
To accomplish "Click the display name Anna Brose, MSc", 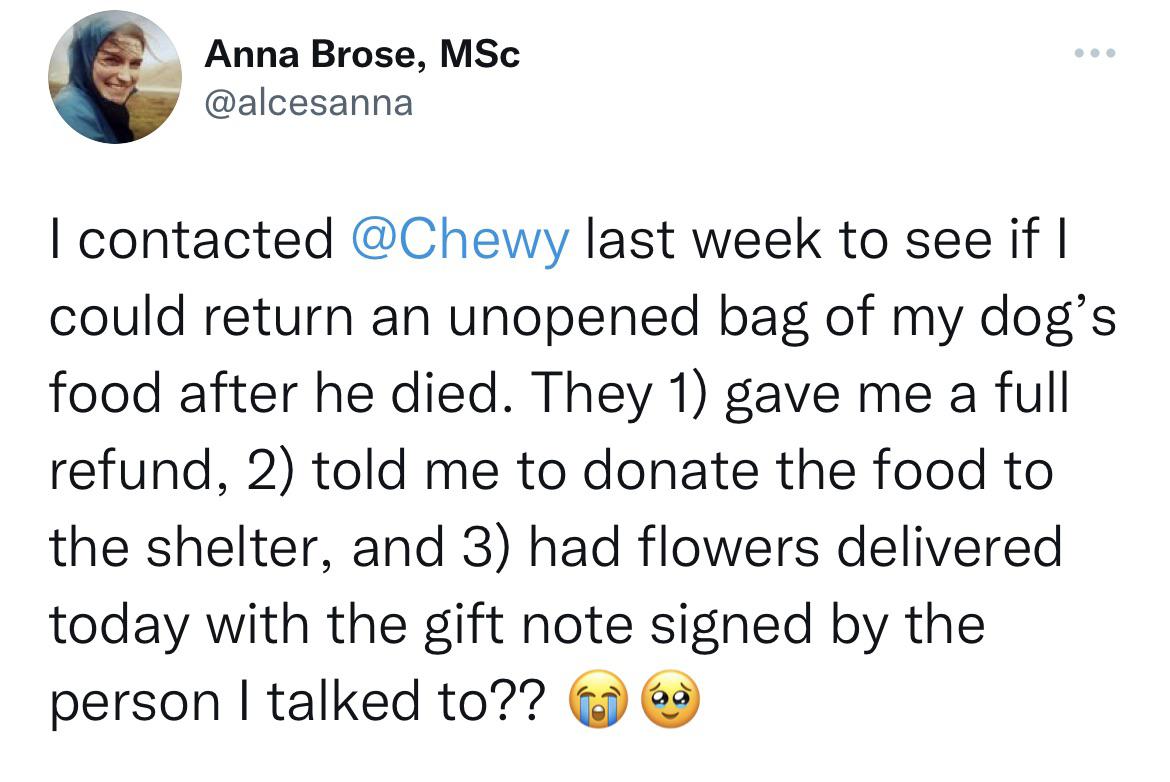I will (x=361, y=54).
